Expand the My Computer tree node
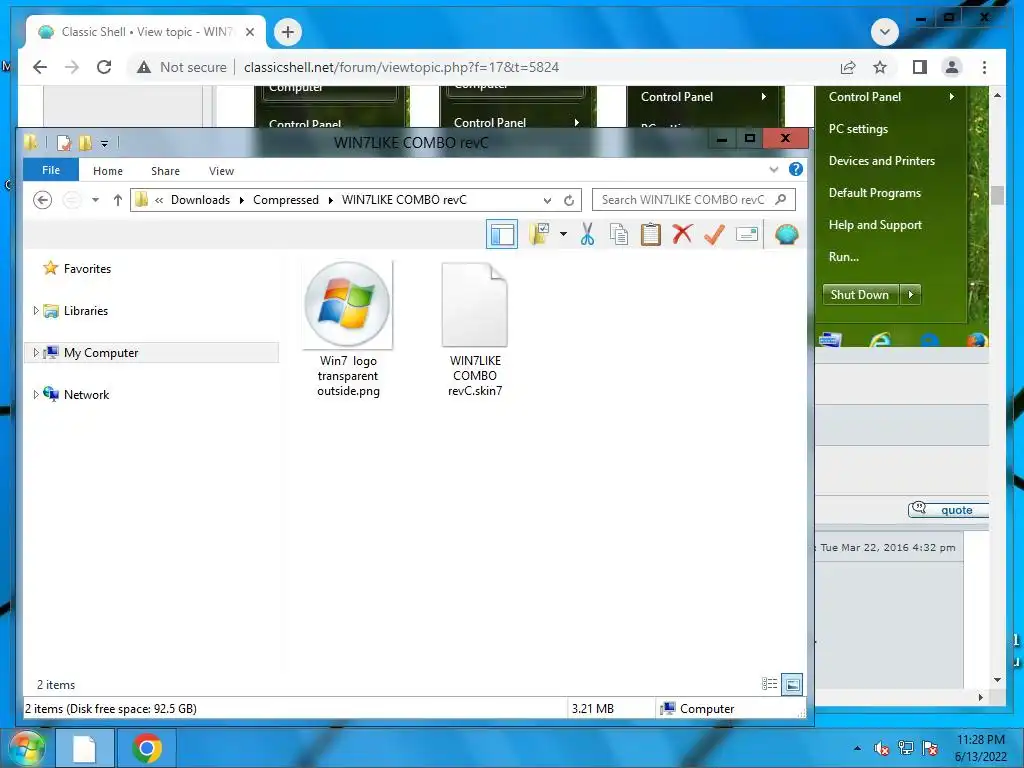Screen dimensions: 1024x768 tap(36, 353)
